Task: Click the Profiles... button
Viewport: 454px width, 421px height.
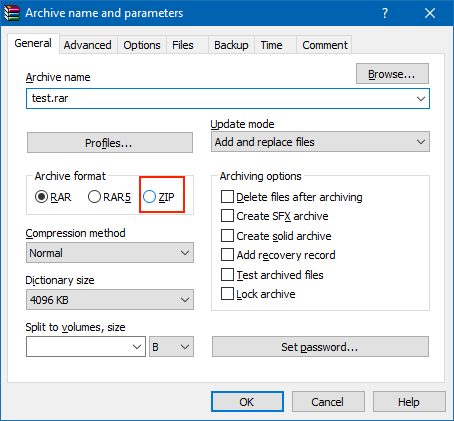Action: pos(110,143)
